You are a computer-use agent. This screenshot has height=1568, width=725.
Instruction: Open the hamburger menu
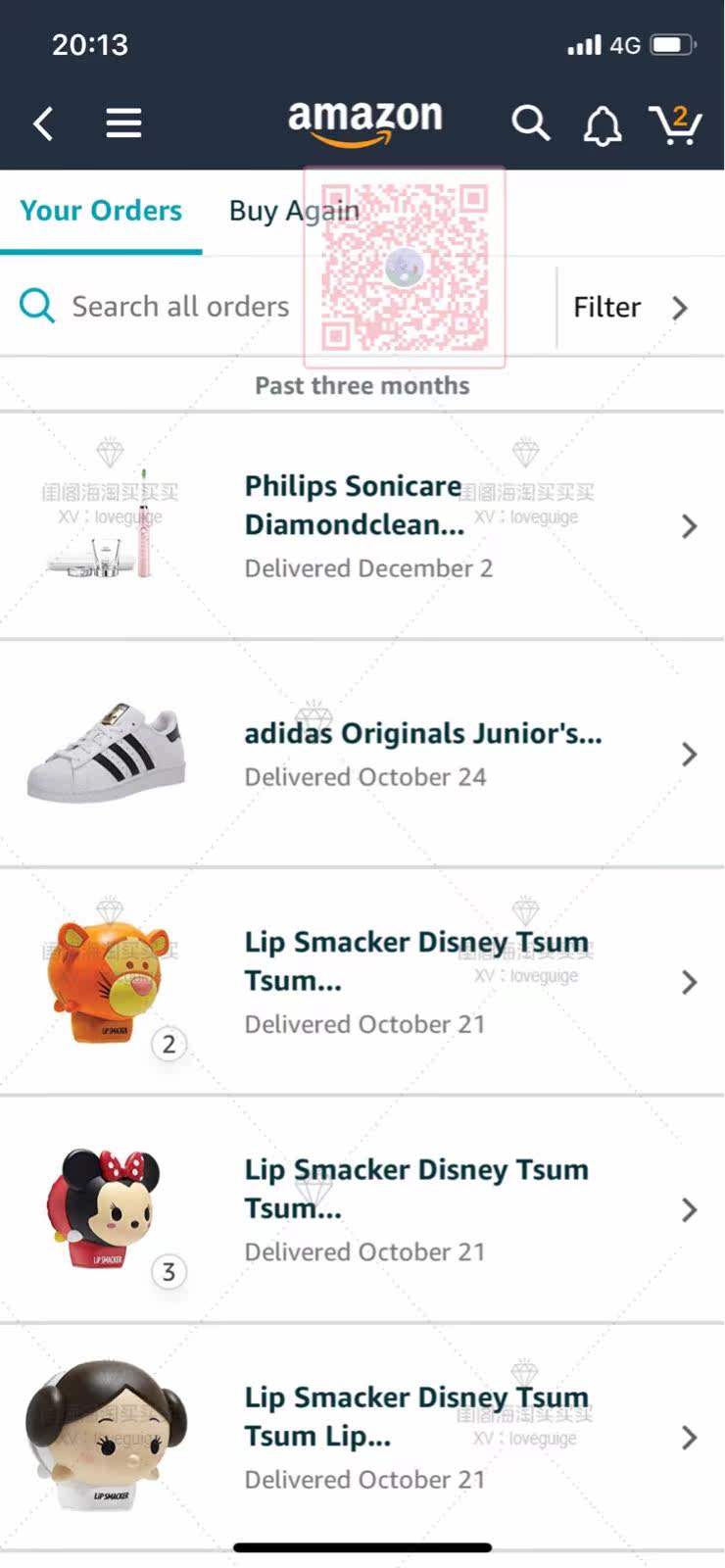coord(123,123)
